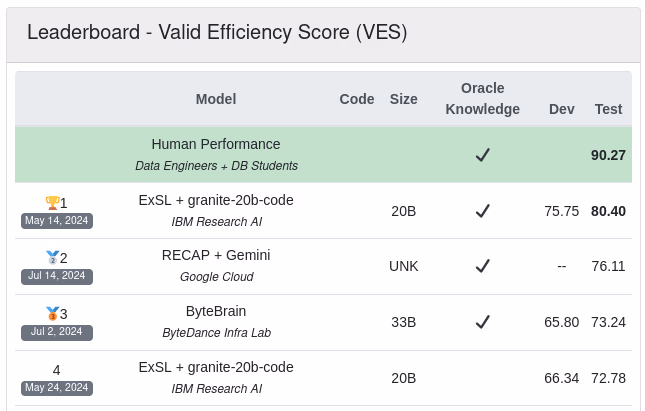Open the RECAP + Gemini model entry

216,255
